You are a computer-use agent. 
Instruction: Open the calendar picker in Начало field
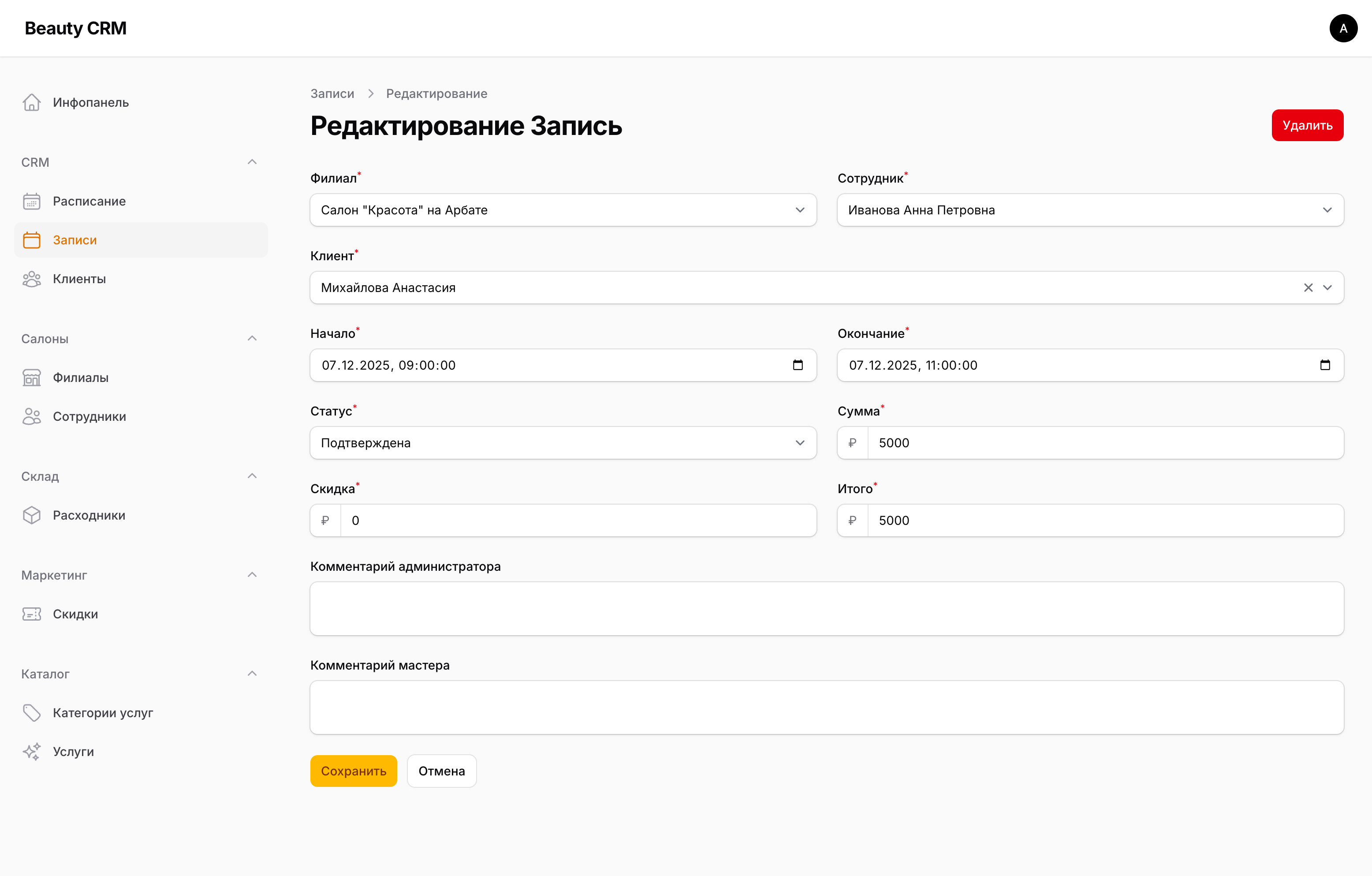click(x=798, y=365)
